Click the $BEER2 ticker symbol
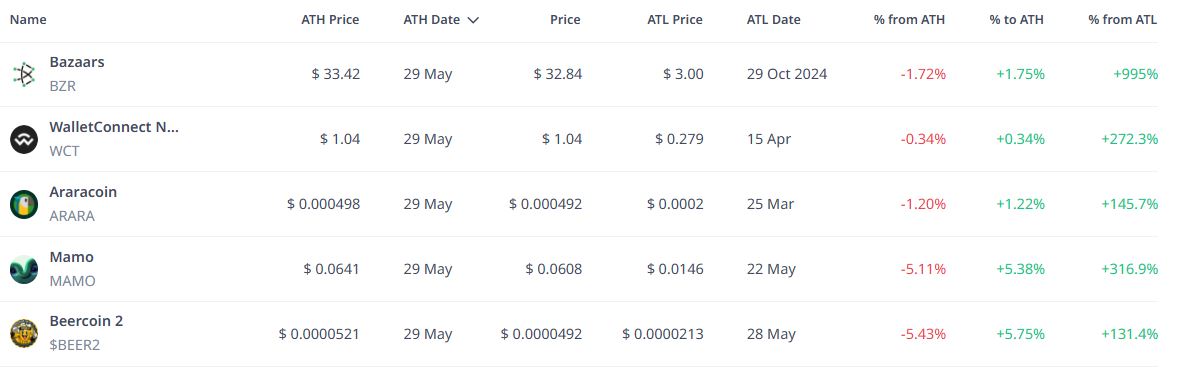The image size is (1188, 367). pyautogui.click(x=75, y=345)
